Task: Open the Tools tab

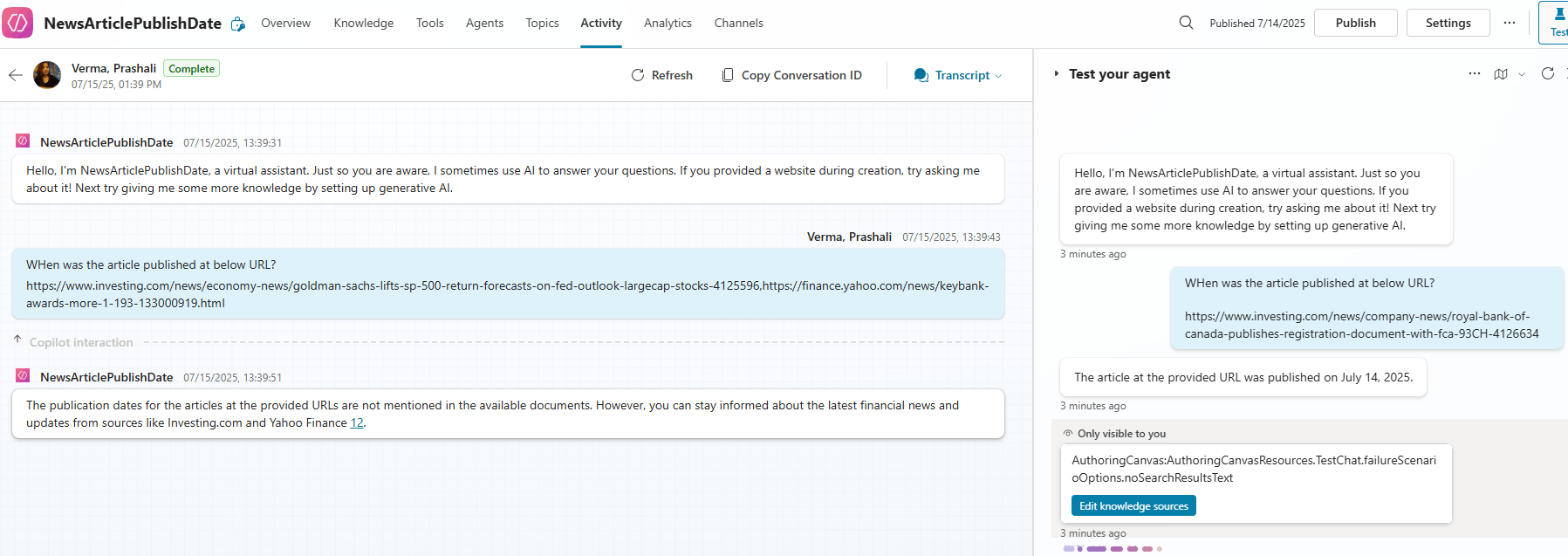Action: 429,23
